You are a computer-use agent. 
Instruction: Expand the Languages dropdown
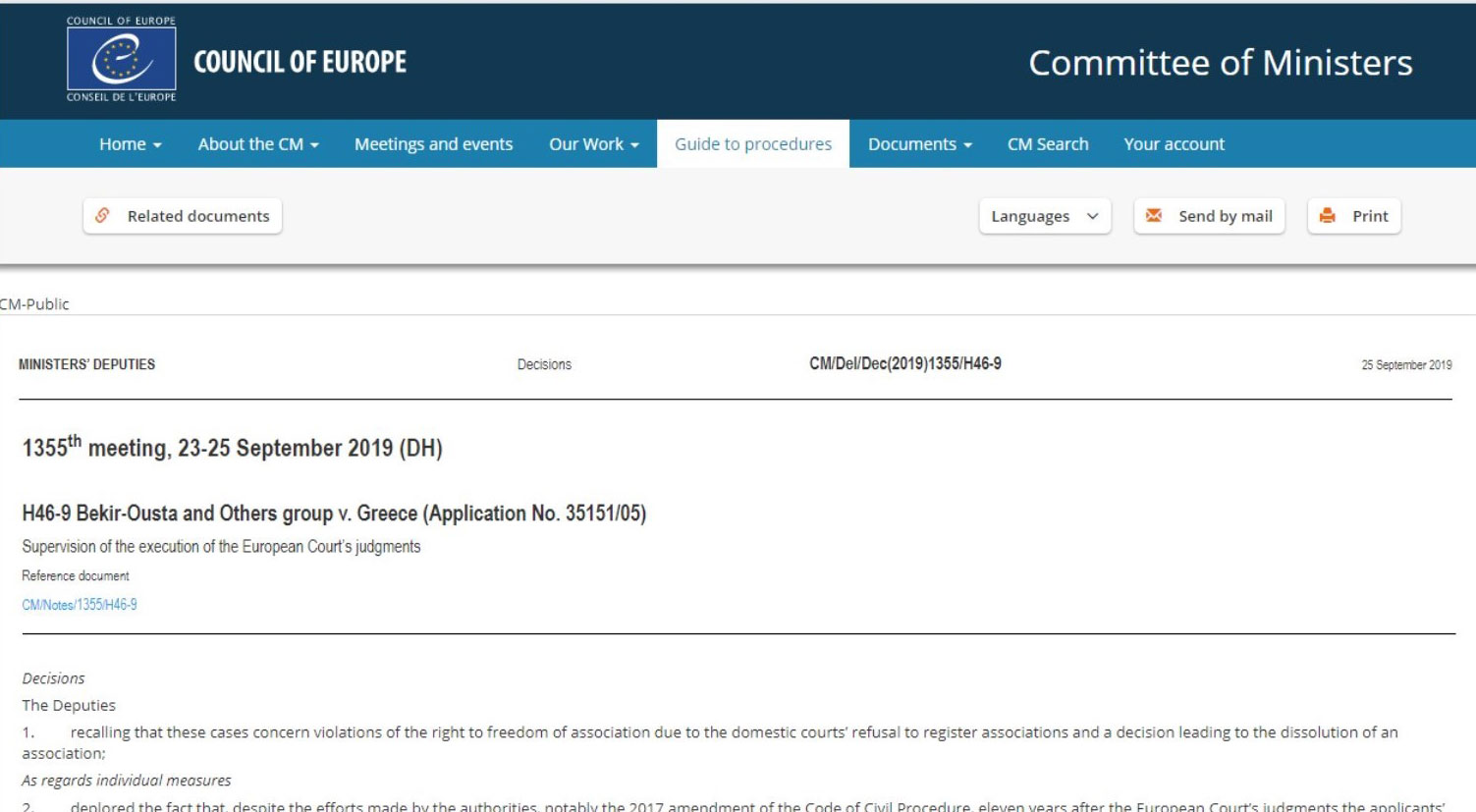(x=1044, y=216)
